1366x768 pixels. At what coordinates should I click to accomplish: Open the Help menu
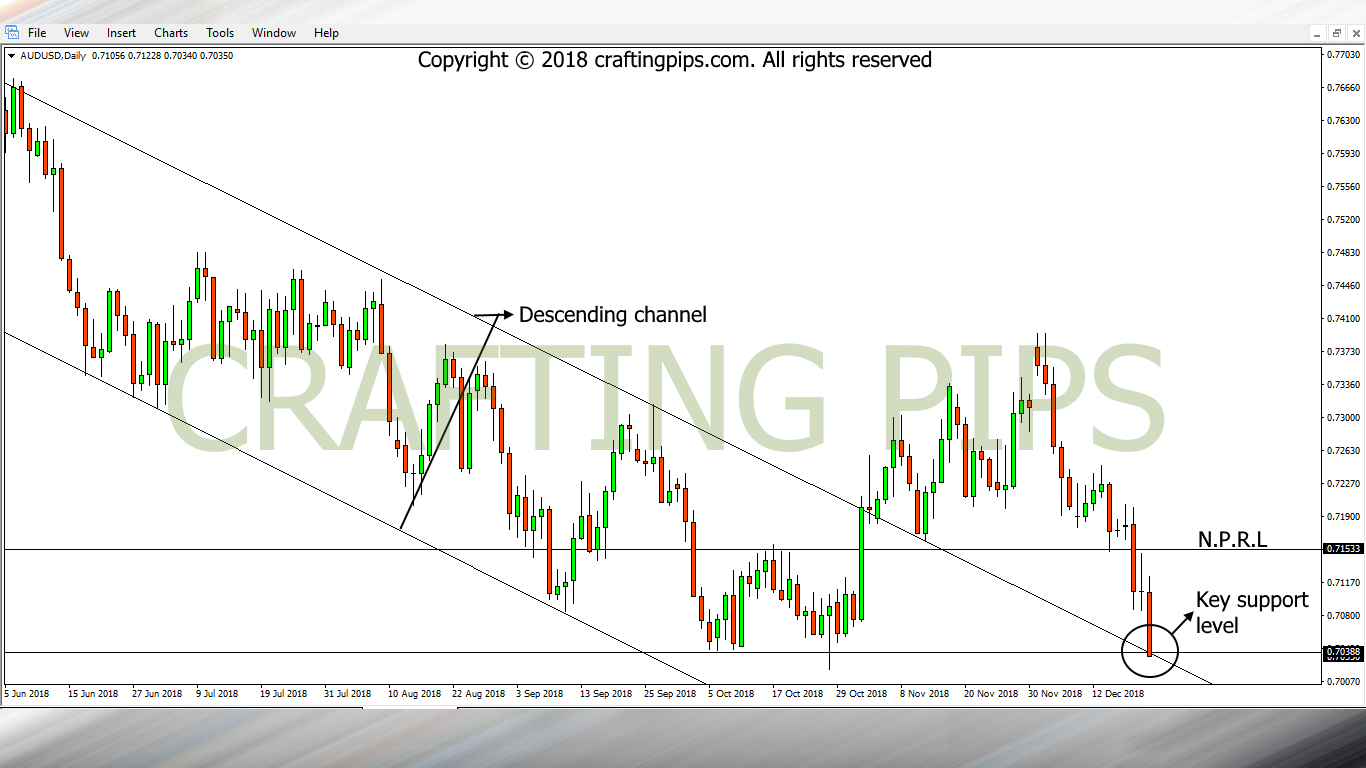point(326,33)
